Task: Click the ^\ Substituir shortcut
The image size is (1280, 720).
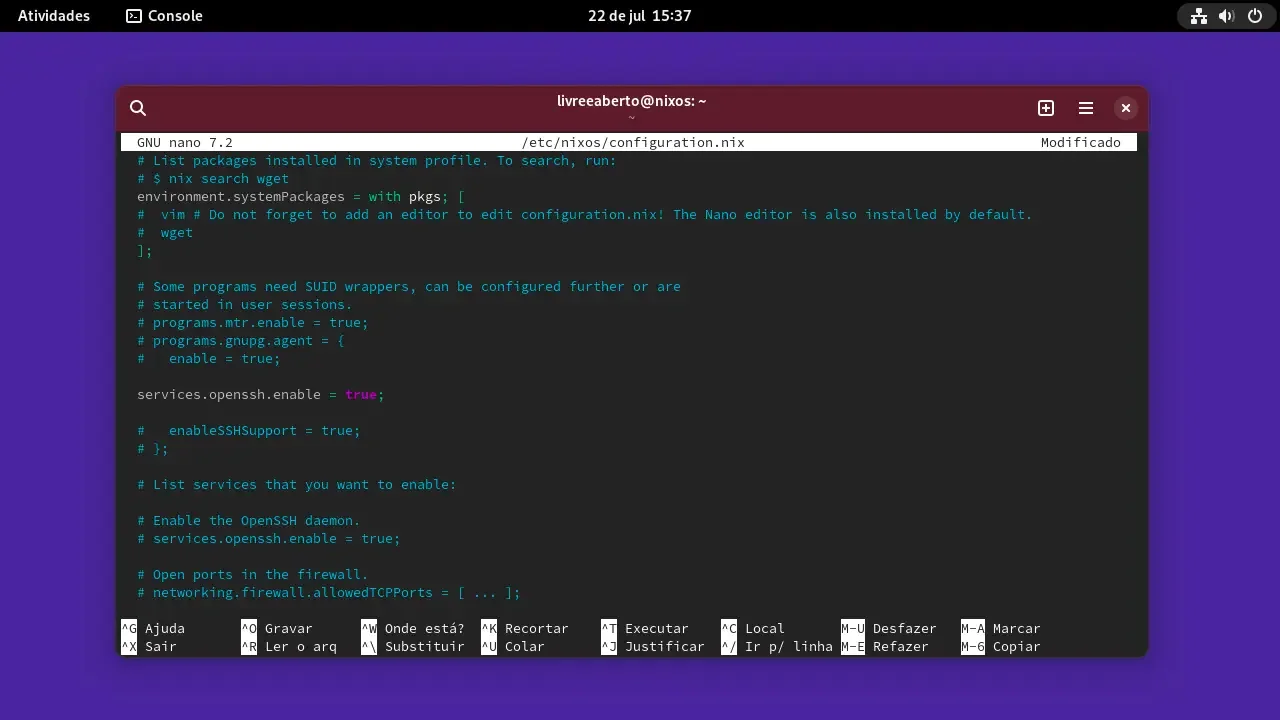Action: tap(413, 647)
